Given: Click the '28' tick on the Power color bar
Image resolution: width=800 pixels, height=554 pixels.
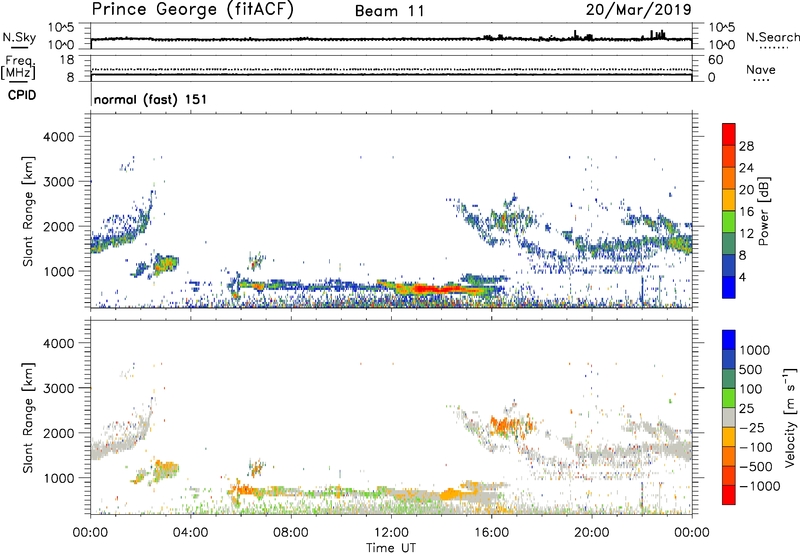Looking at the screenshot, I should (746, 146).
